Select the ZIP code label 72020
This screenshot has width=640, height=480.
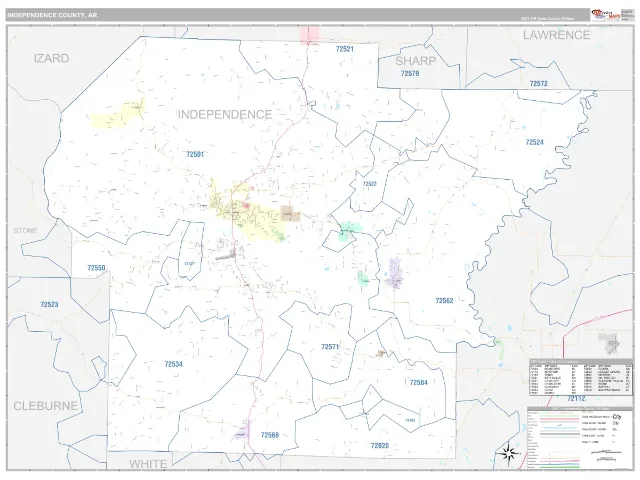(380, 446)
